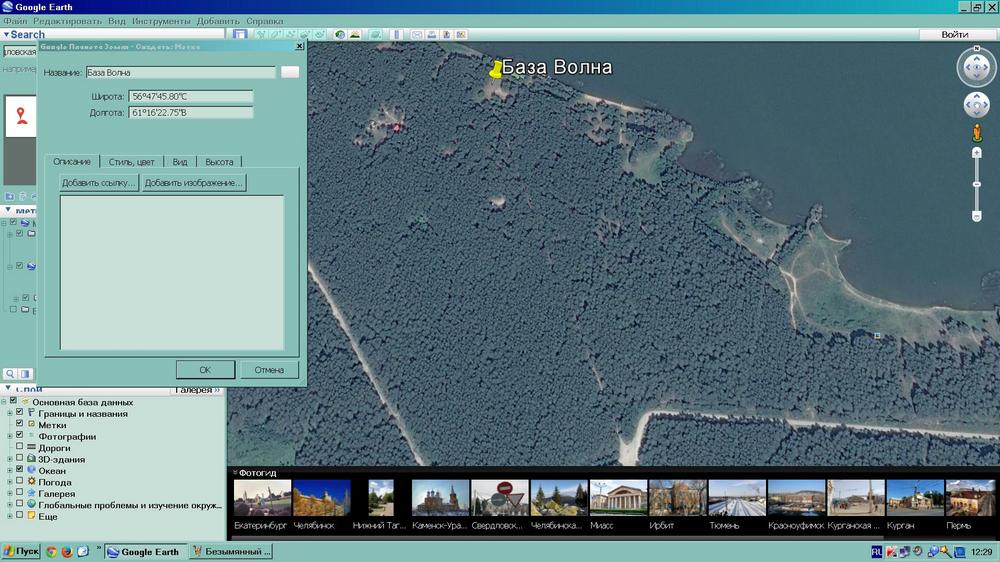1000x562 pixels.
Task: Open Chrome from quick launch
Action: 51,552
